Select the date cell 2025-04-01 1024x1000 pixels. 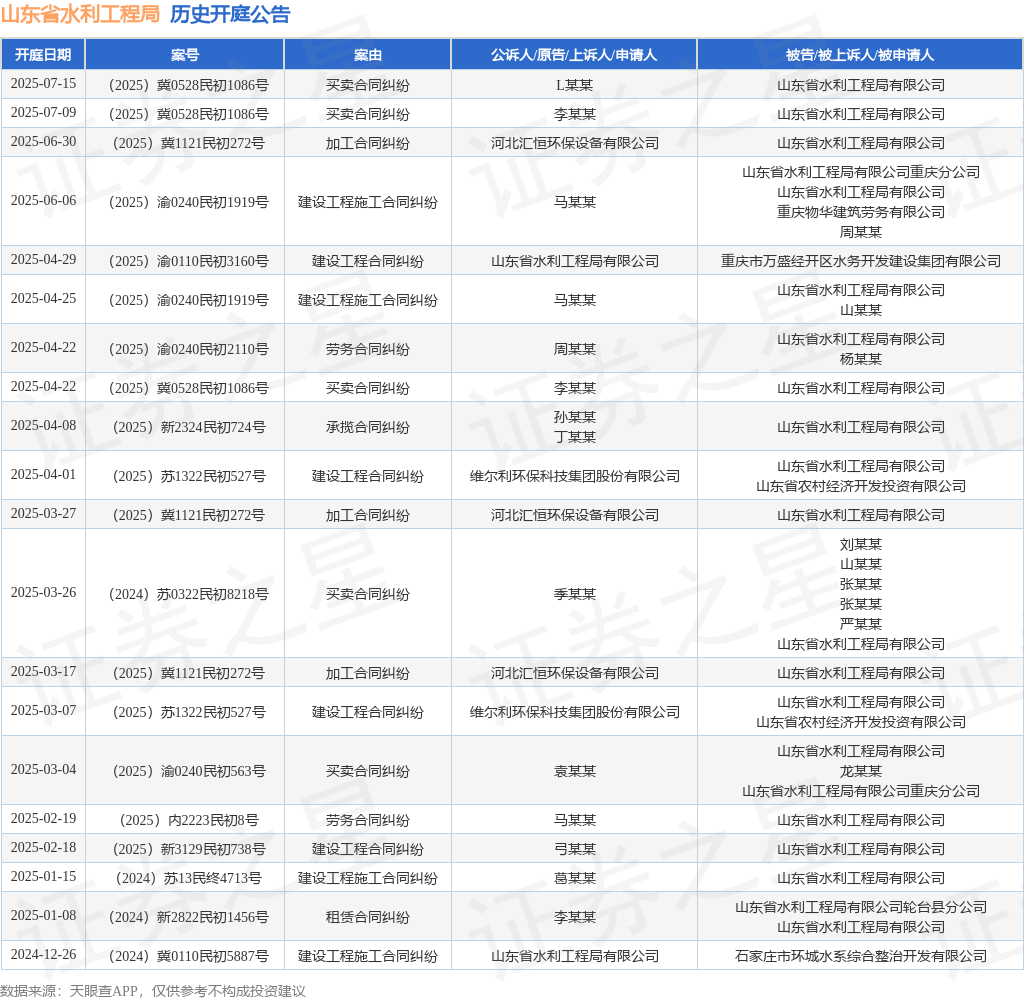click(x=43, y=475)
